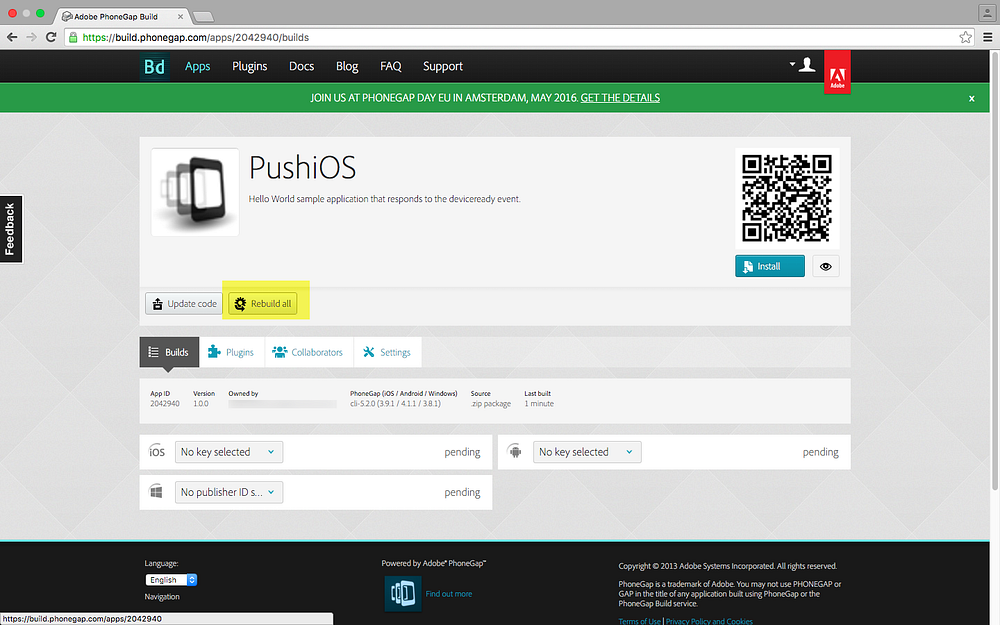1000x625 pixels.
Task: Click the Windows platform icon
Action: click(x=156, y=492)
